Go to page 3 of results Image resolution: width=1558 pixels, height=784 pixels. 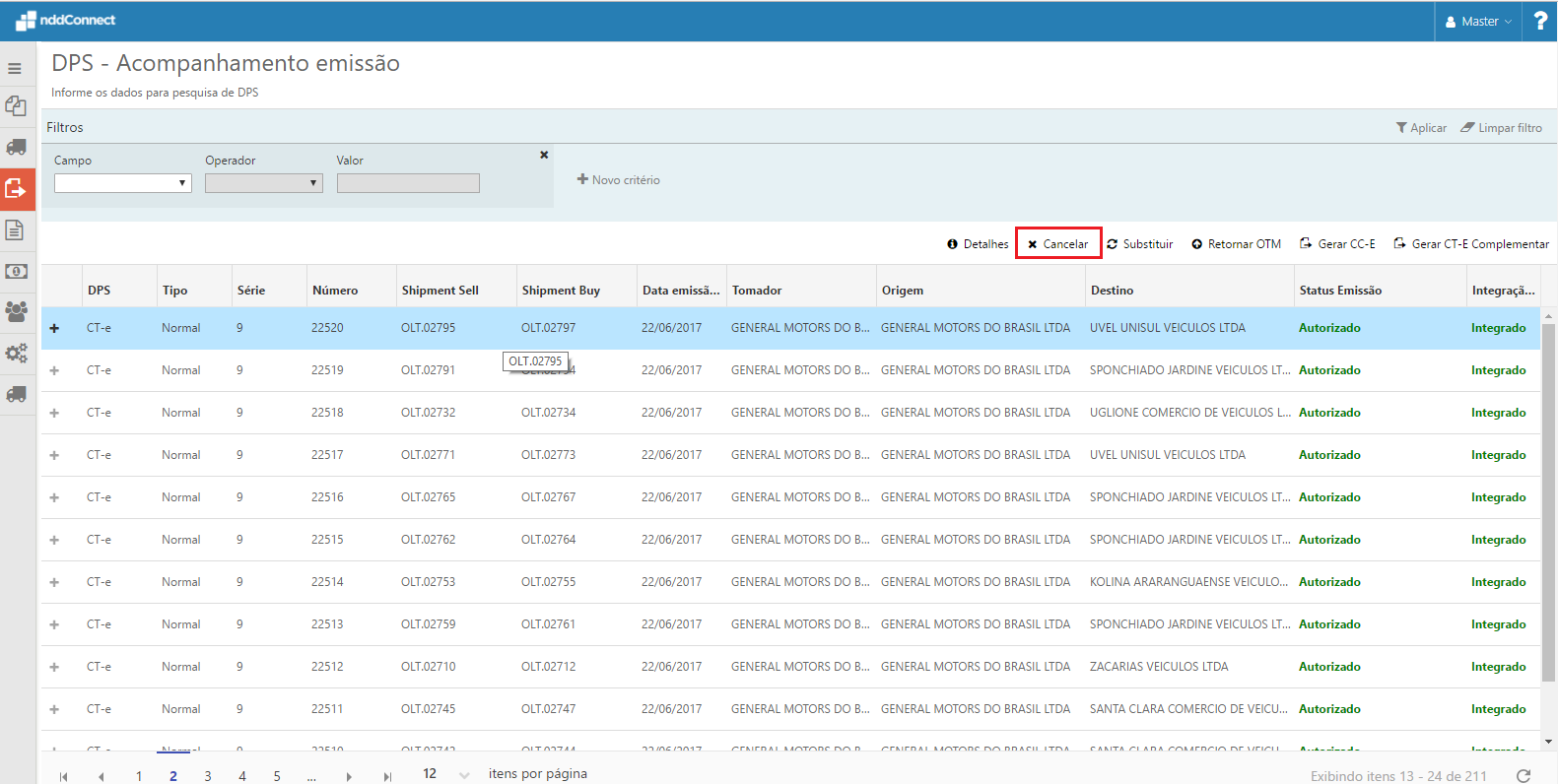[208, 776]
